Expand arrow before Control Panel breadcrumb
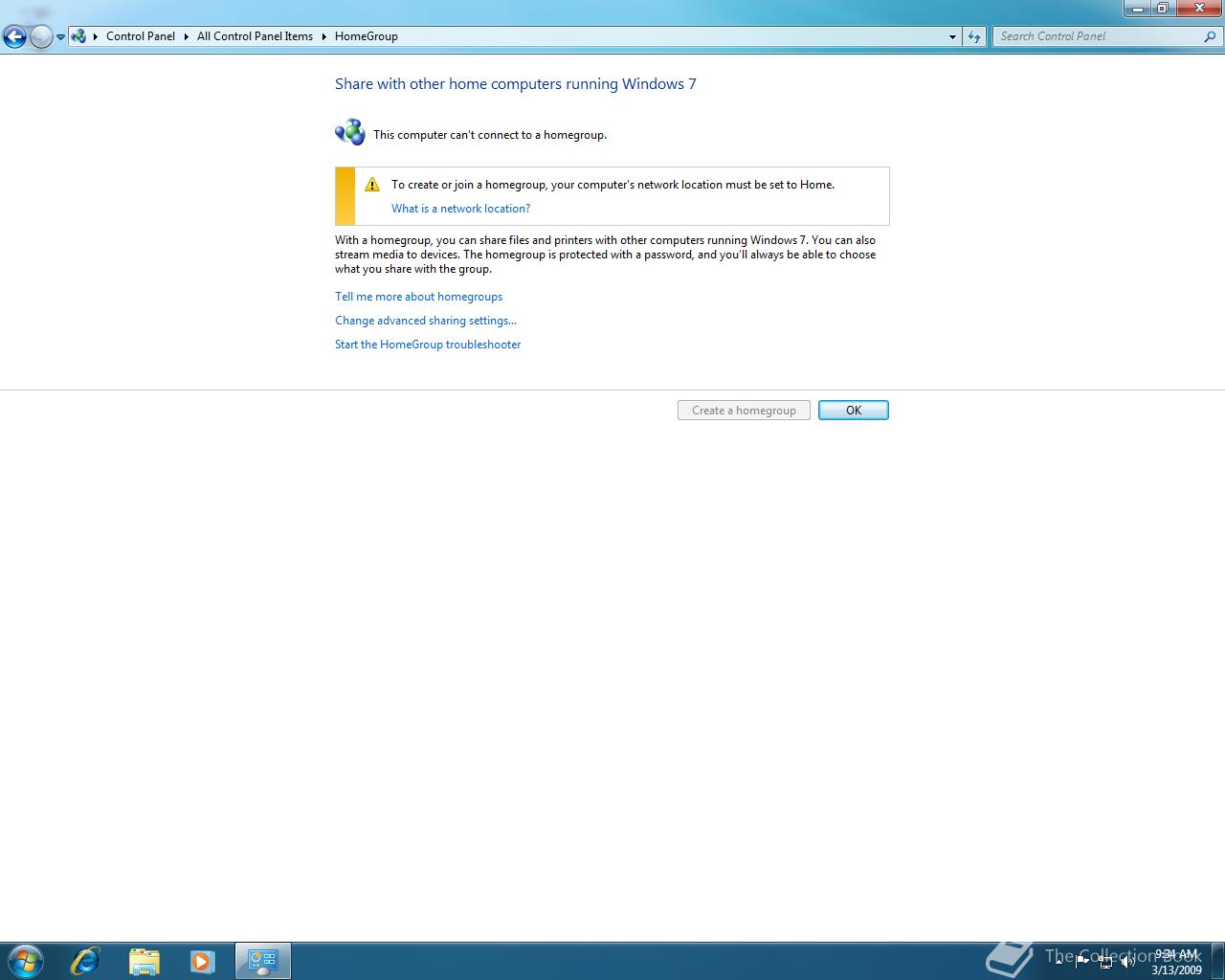 (96, 36)
